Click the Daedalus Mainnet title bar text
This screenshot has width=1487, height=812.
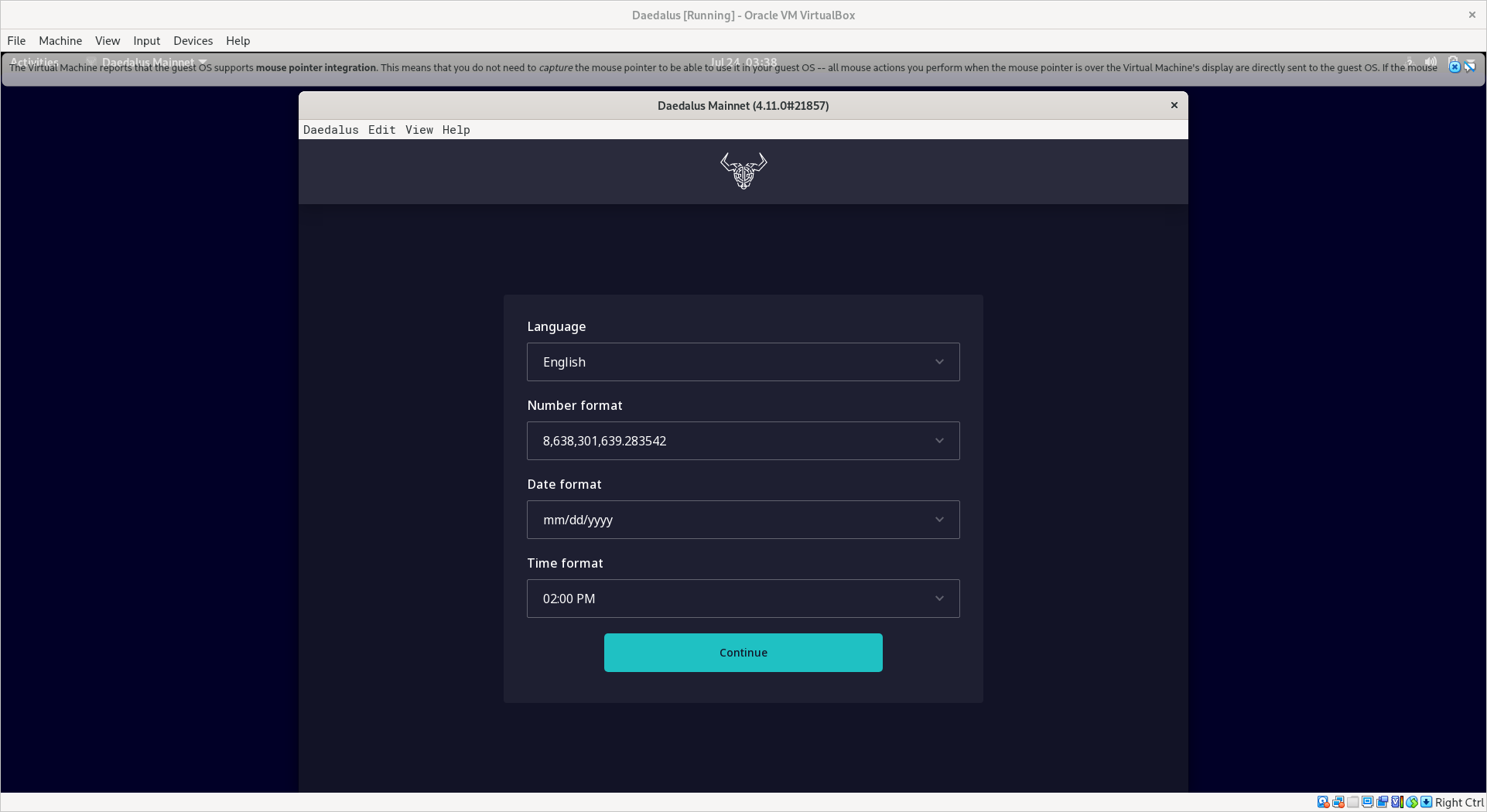[x=743, y=106]
